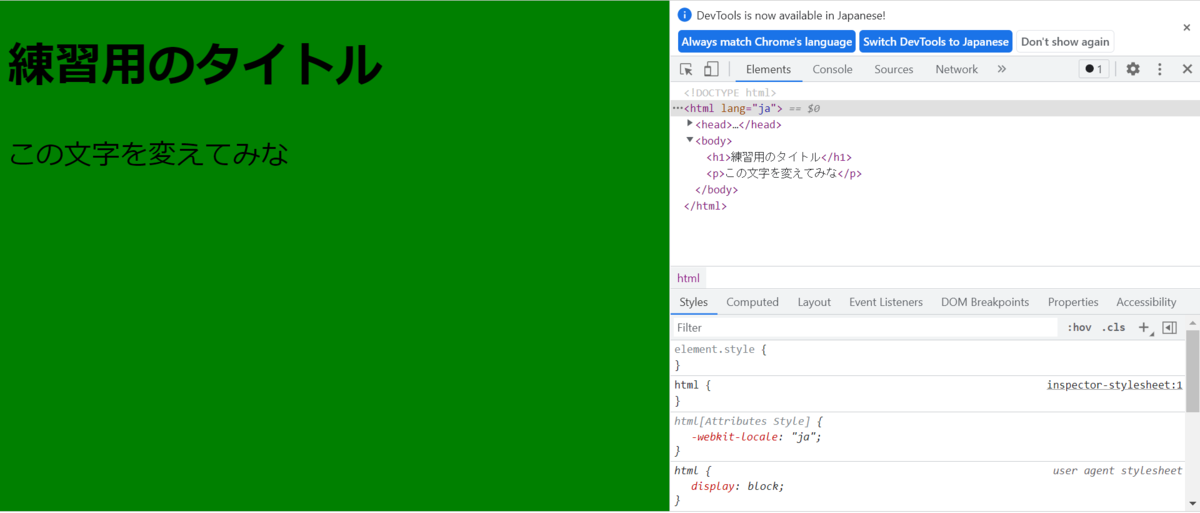Click the html breadcrumb item

(x=688, y=278)
